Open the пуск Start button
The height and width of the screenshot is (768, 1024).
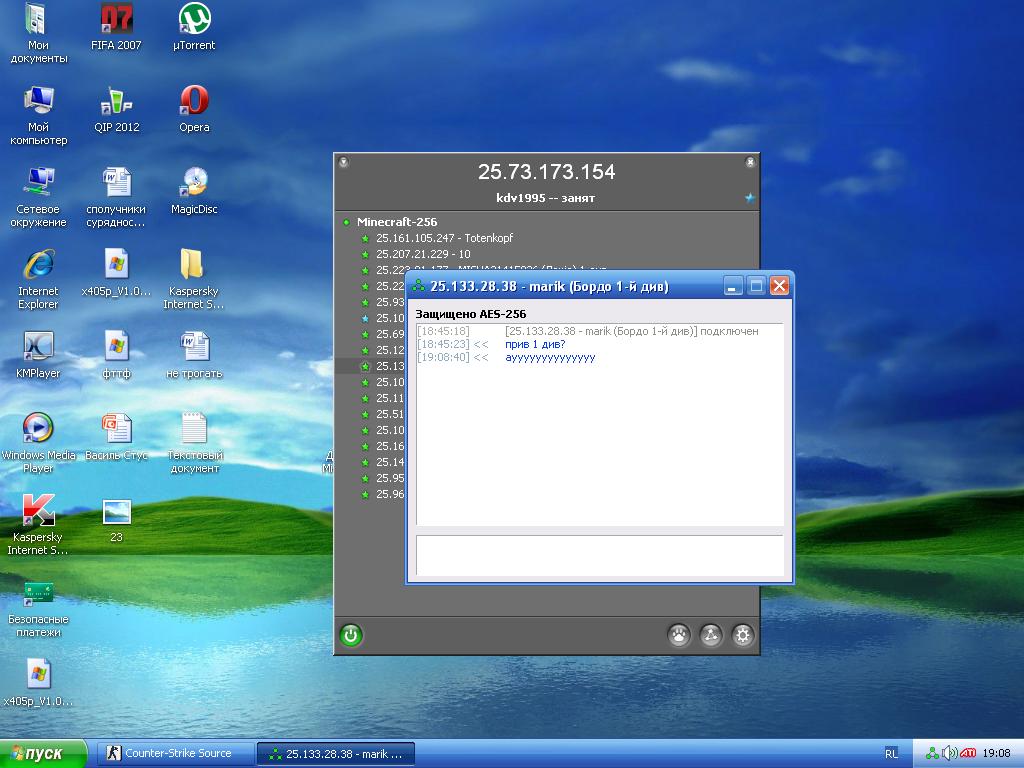(x=43, y=754)
